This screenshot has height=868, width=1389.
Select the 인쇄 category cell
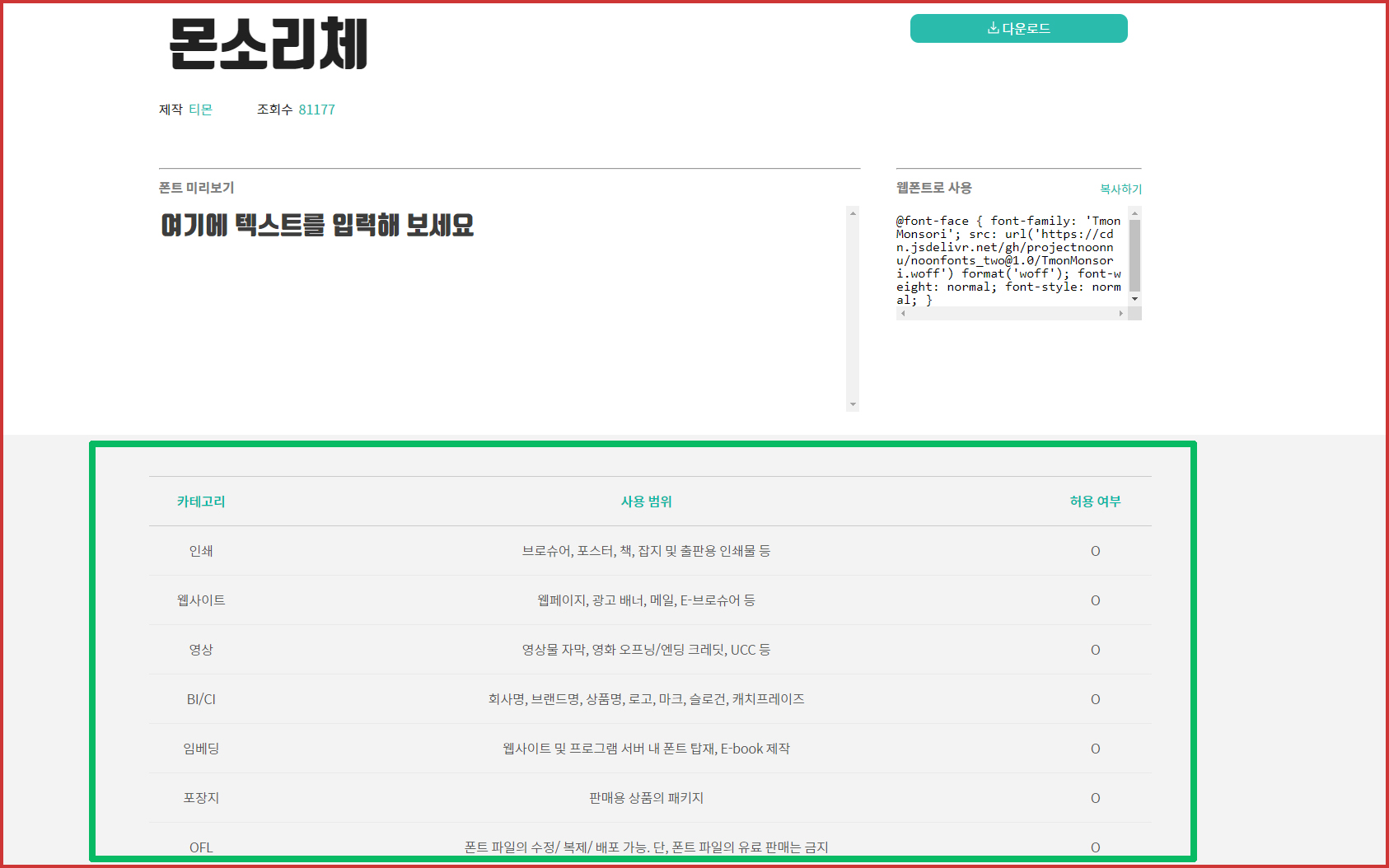(201, 551)
